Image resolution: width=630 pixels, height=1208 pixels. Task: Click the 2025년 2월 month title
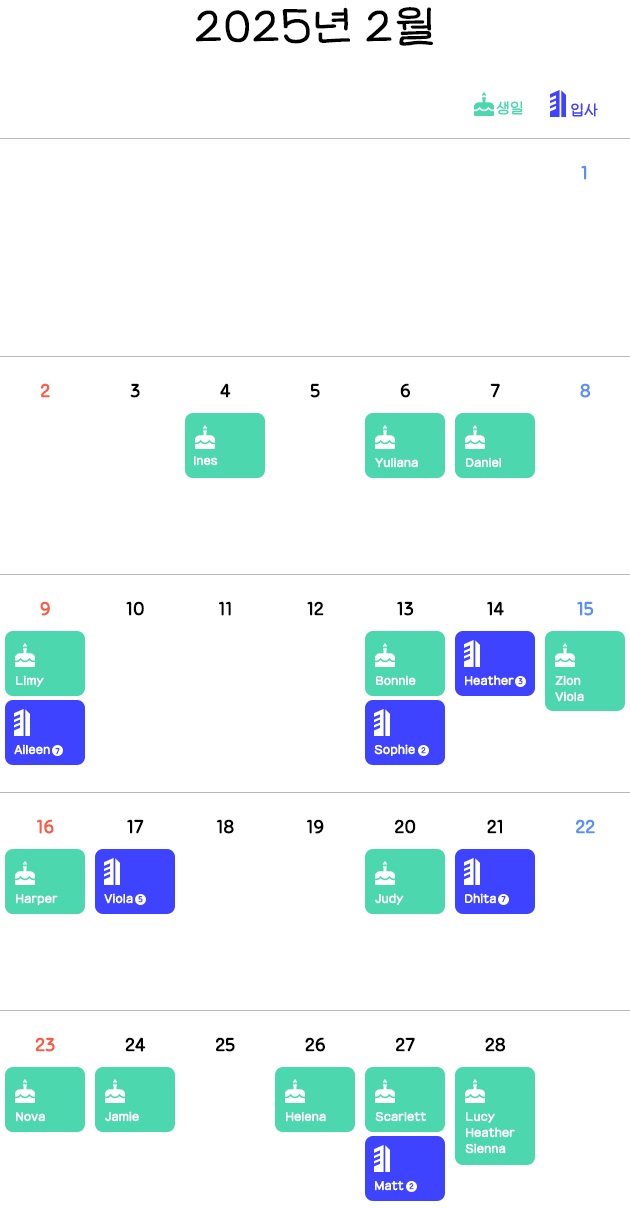pyautogui.click(x=315, y=27)
